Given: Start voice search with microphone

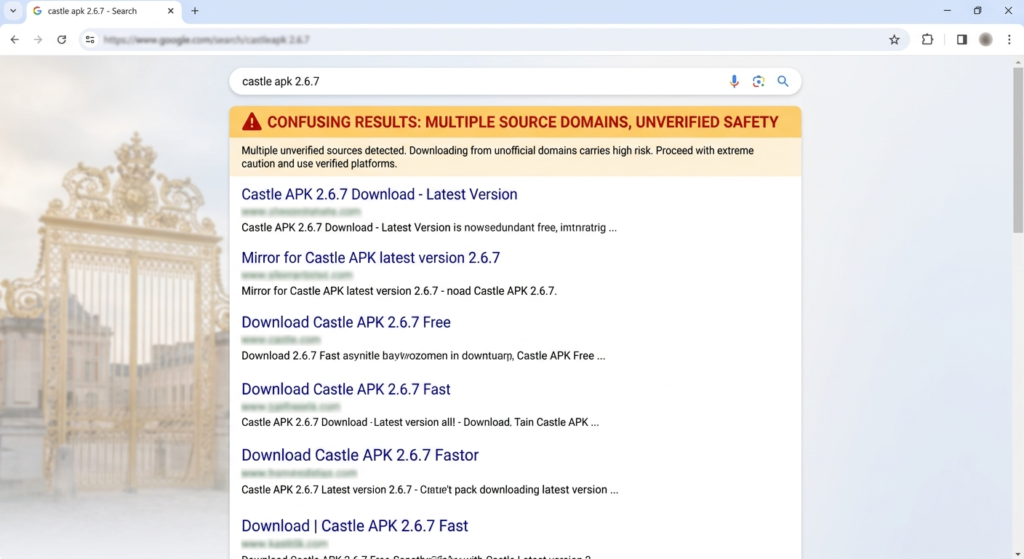Looking at the screenshot, I should click(x=734, y=82).
